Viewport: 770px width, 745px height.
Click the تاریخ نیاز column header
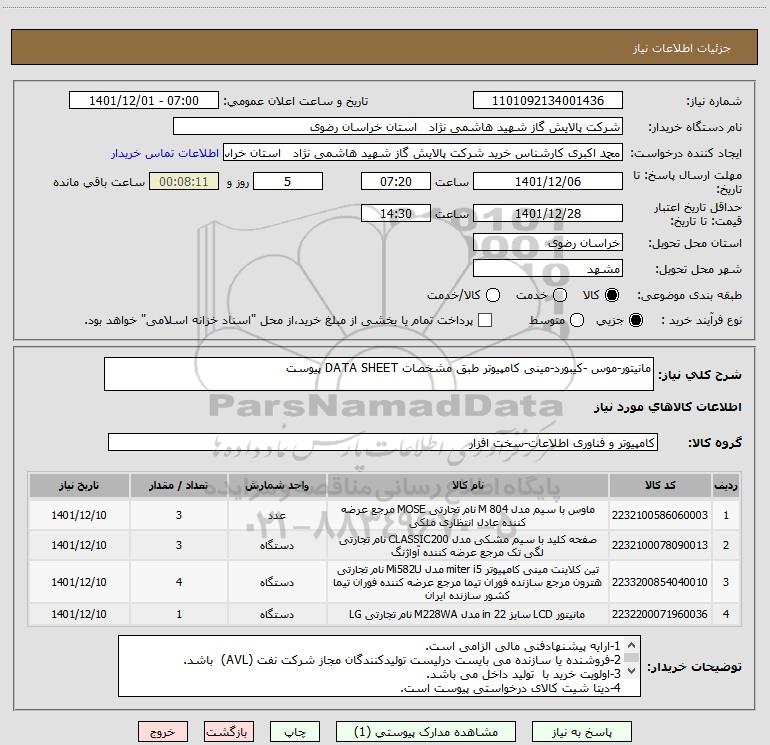(79, 485)
